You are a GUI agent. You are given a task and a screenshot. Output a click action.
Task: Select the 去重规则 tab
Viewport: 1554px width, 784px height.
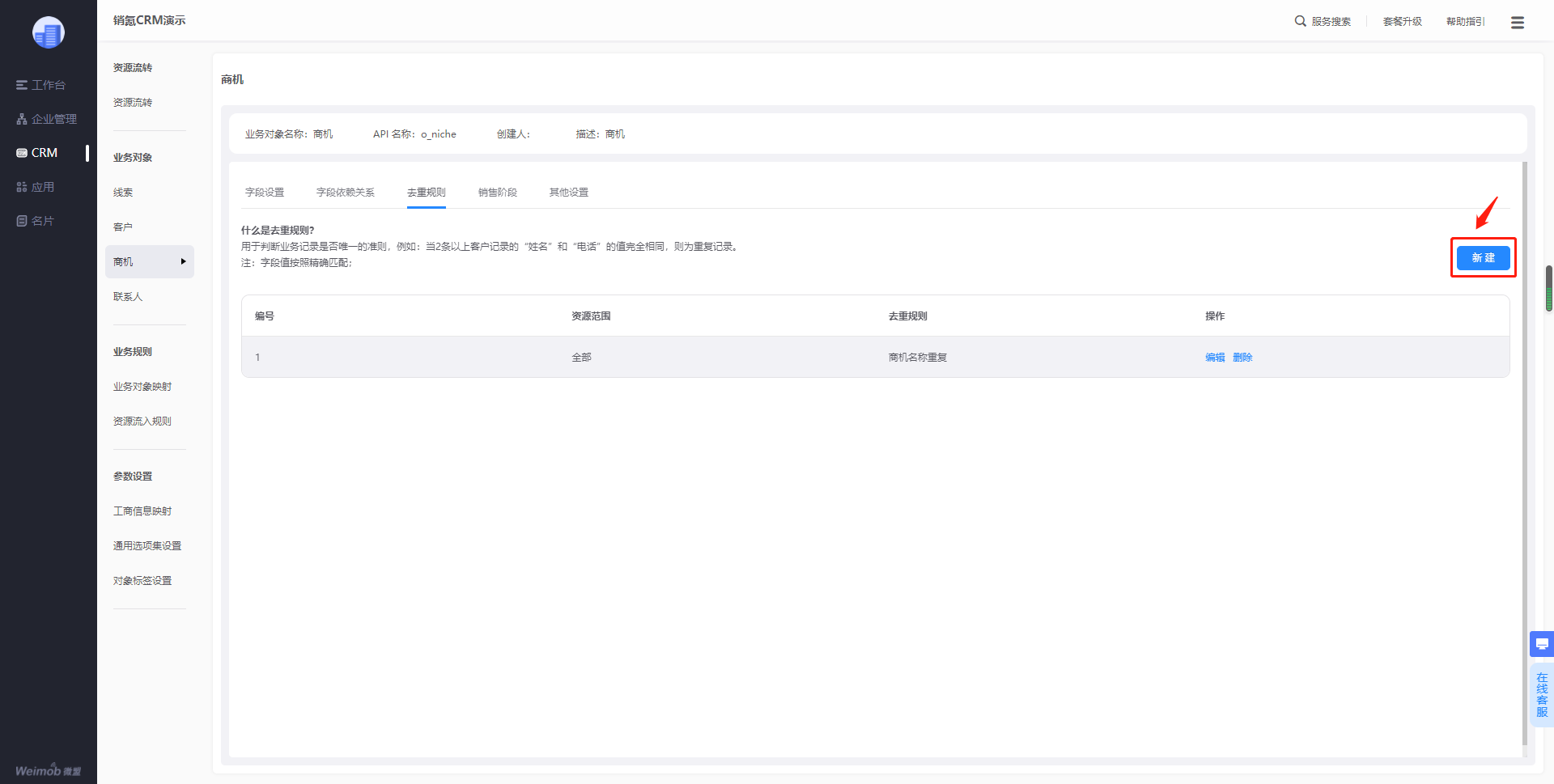pyautogui.click(x=427, y=193)
